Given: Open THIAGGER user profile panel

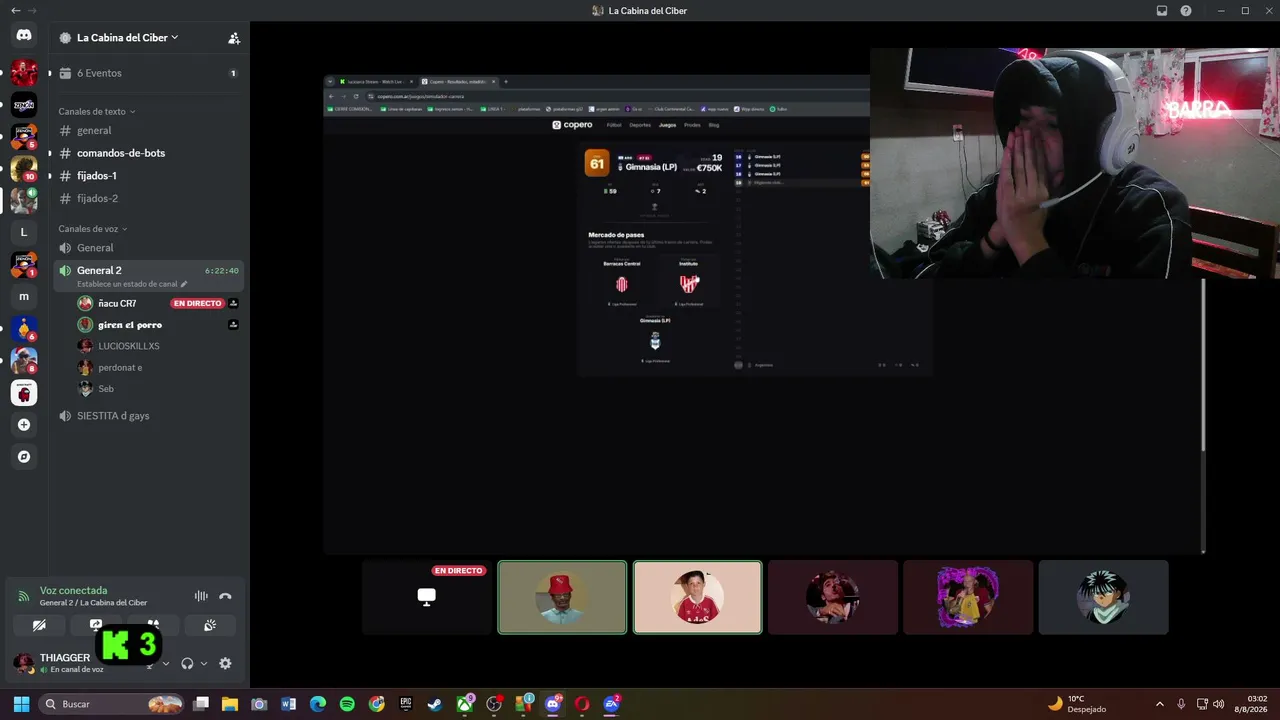Looking at the screenshot, I should [x=56, y=663].
